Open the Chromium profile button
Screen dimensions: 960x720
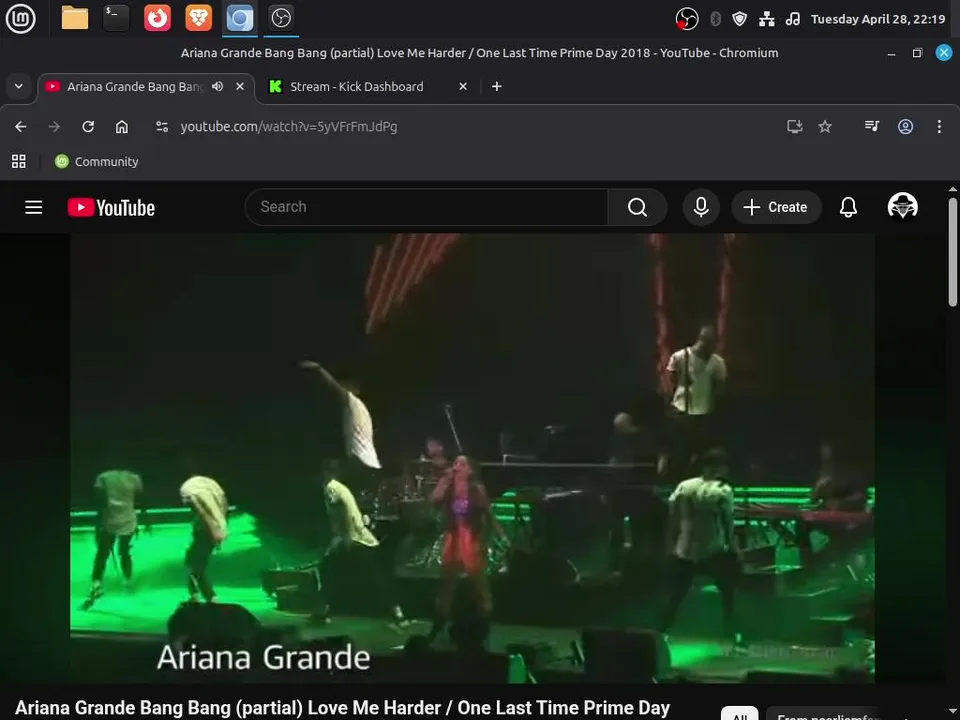coord(906,127)
